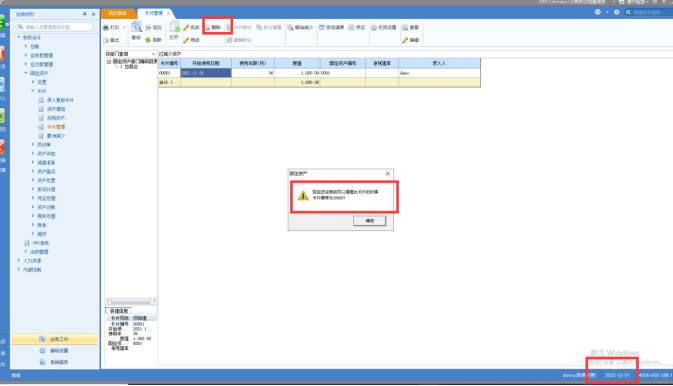Click the Refresh (刷新) green icon
Screen dimensions: 673x386
click(x=148, y=40)
